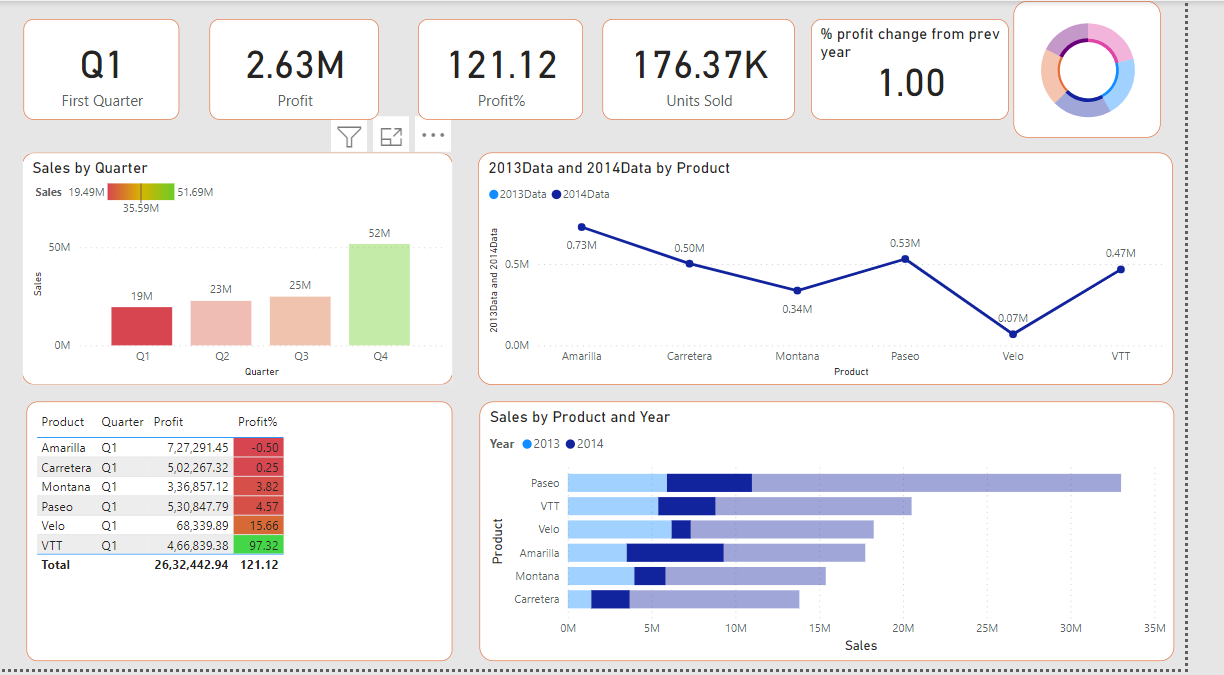This screenshot has height=675, width=1224.
Task: Toggle 2013Data legend item in line chart
Action: point(518,194)
